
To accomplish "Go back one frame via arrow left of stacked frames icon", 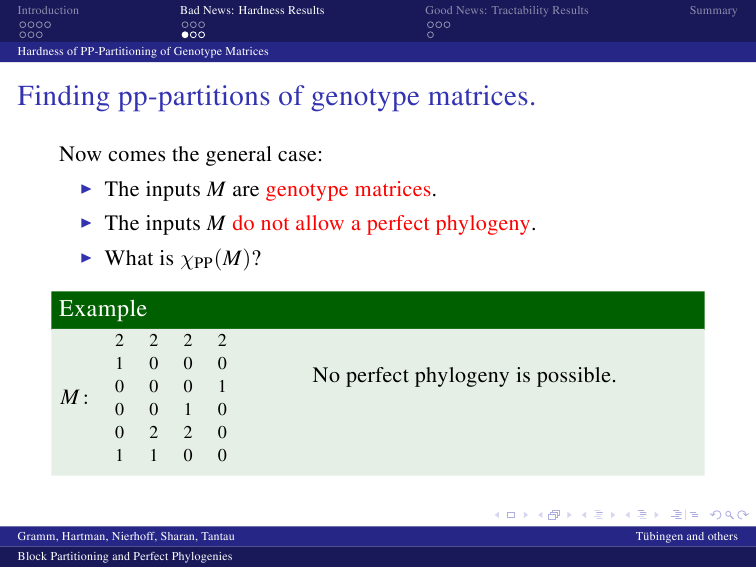I will [x=540, y=515].
